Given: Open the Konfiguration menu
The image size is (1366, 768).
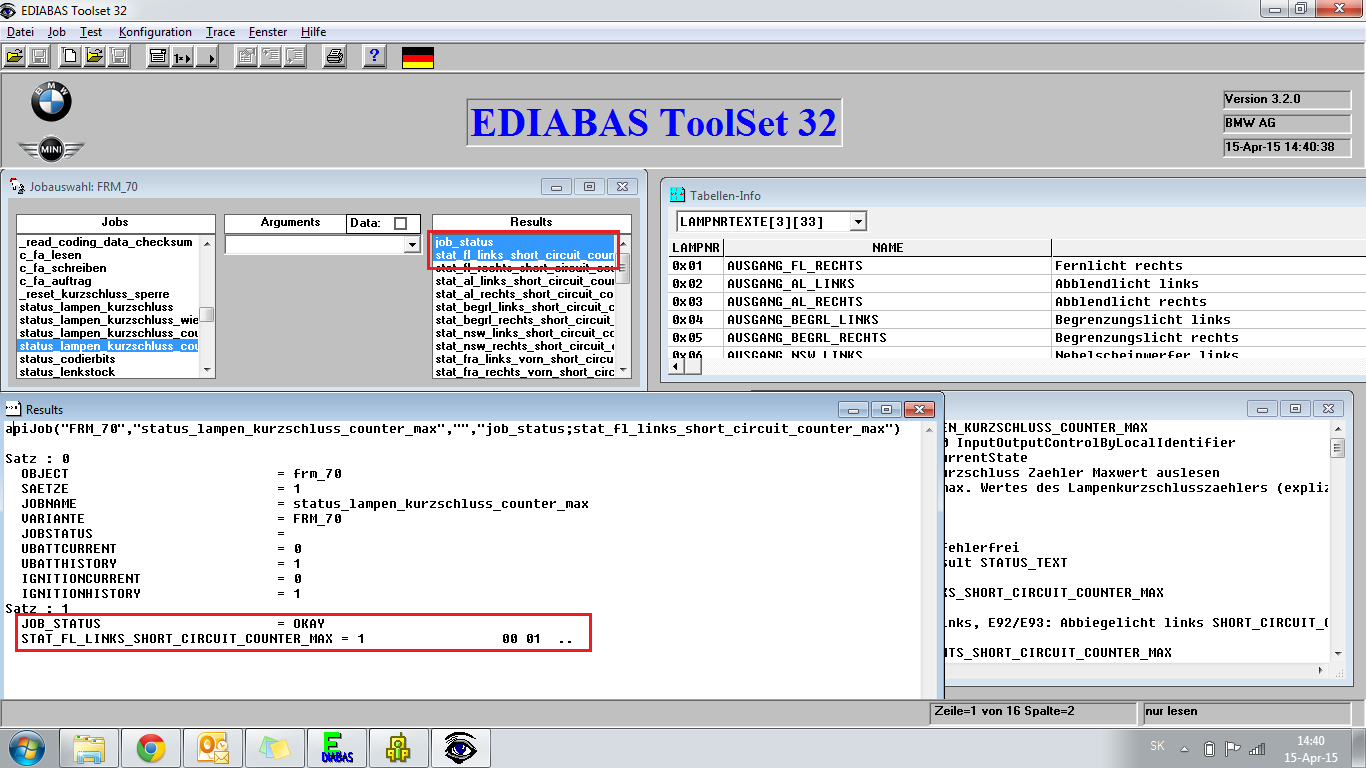Looking at the screenshot, I should [154, 32].
